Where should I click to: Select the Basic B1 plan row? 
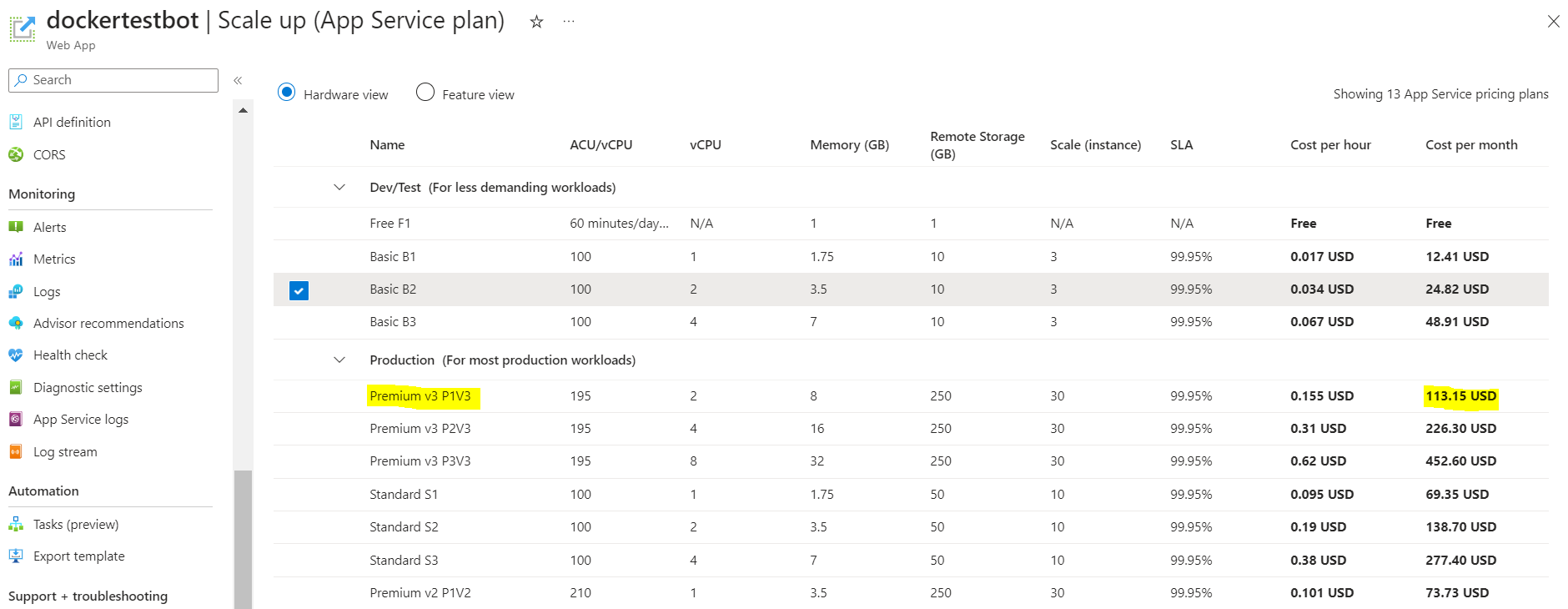[x=911, y=256]
